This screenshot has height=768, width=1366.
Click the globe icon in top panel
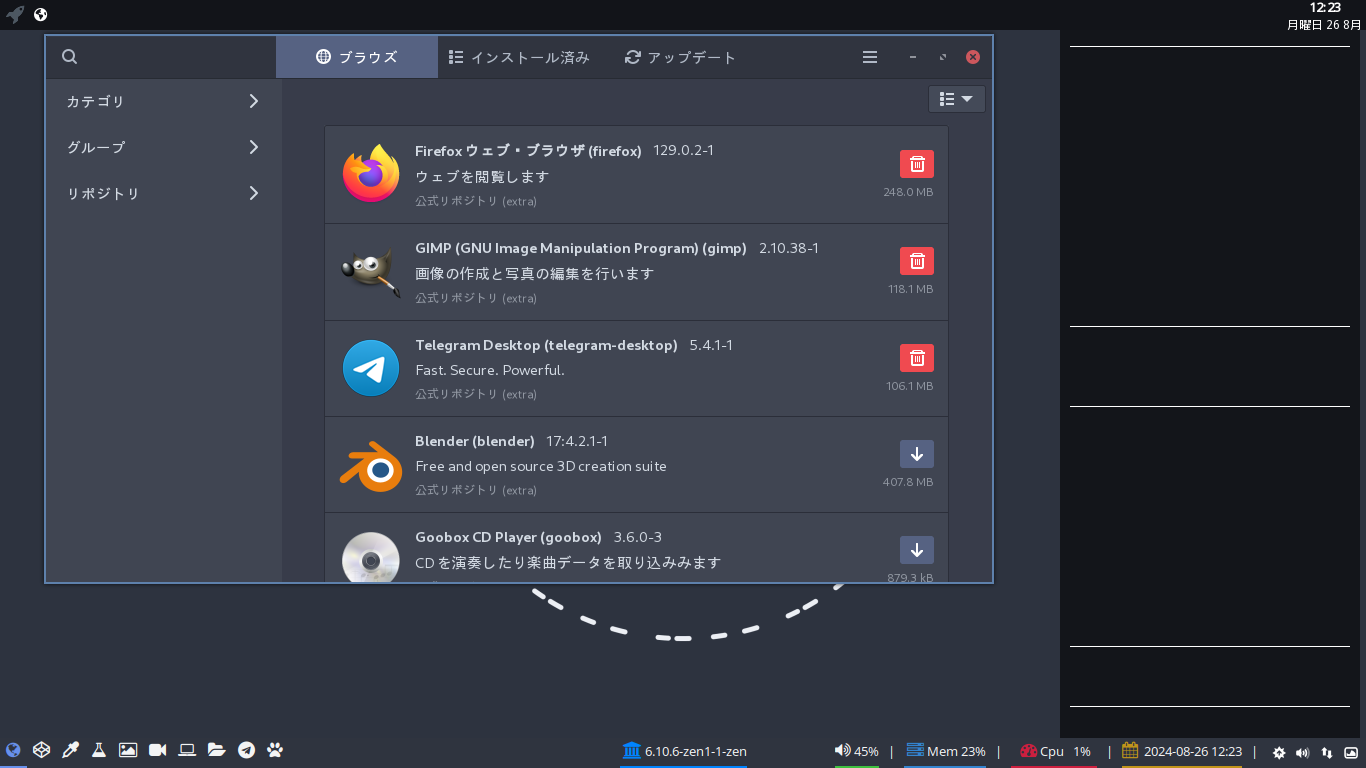pyautogui.click(x=40, y=14)
